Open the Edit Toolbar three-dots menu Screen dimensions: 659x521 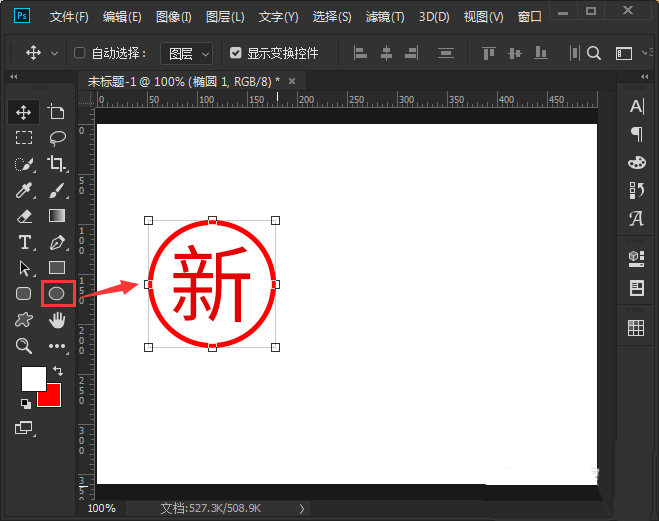57,346
